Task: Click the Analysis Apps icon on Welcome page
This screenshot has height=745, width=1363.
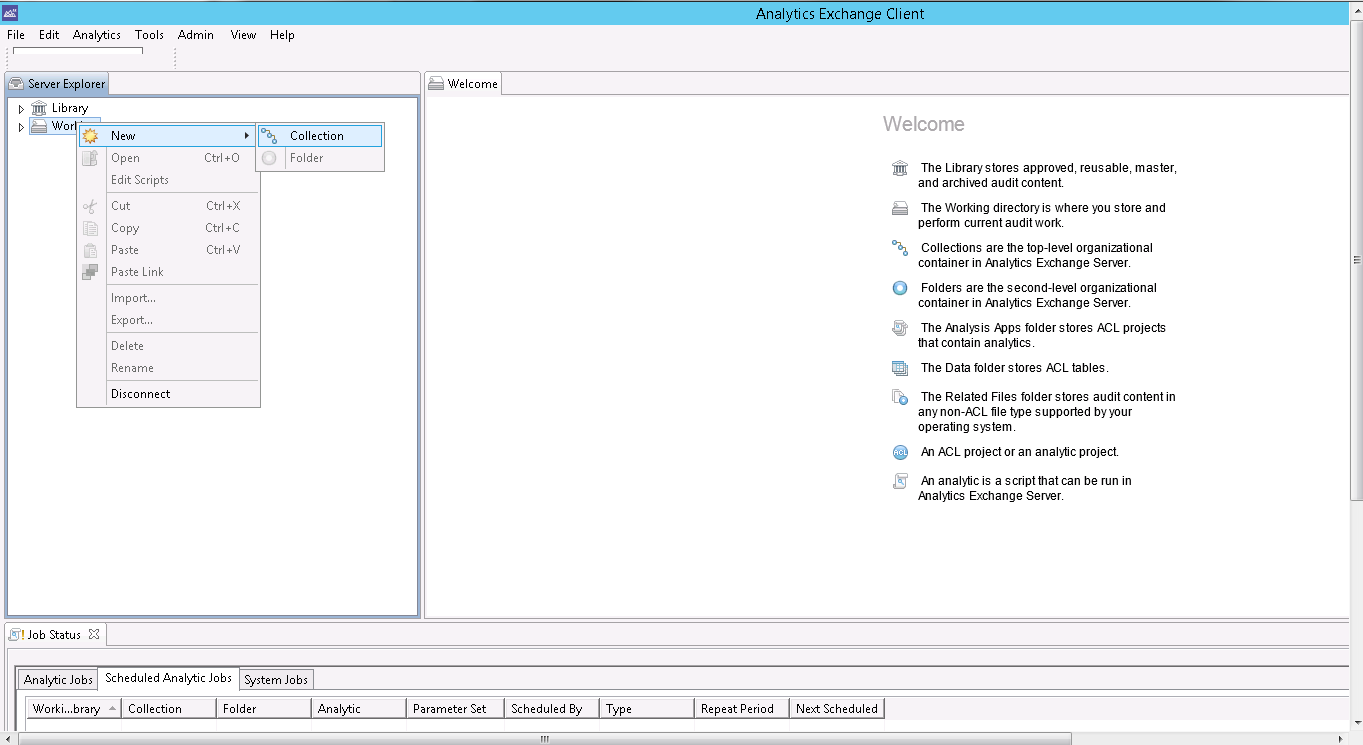Action: tap(900, 328)
